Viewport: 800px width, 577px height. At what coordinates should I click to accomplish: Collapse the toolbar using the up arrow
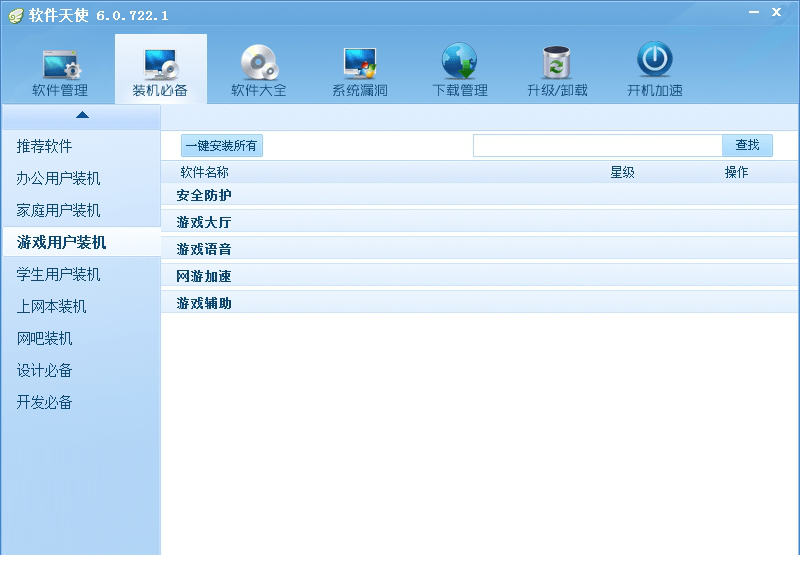click(80, 114)
